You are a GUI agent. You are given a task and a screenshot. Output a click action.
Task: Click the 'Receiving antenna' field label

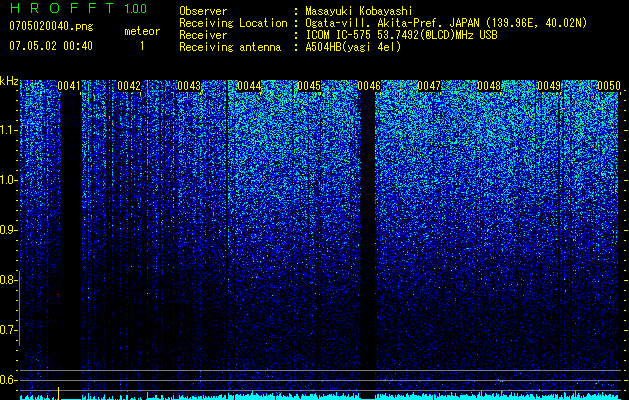tap(230, 47)
